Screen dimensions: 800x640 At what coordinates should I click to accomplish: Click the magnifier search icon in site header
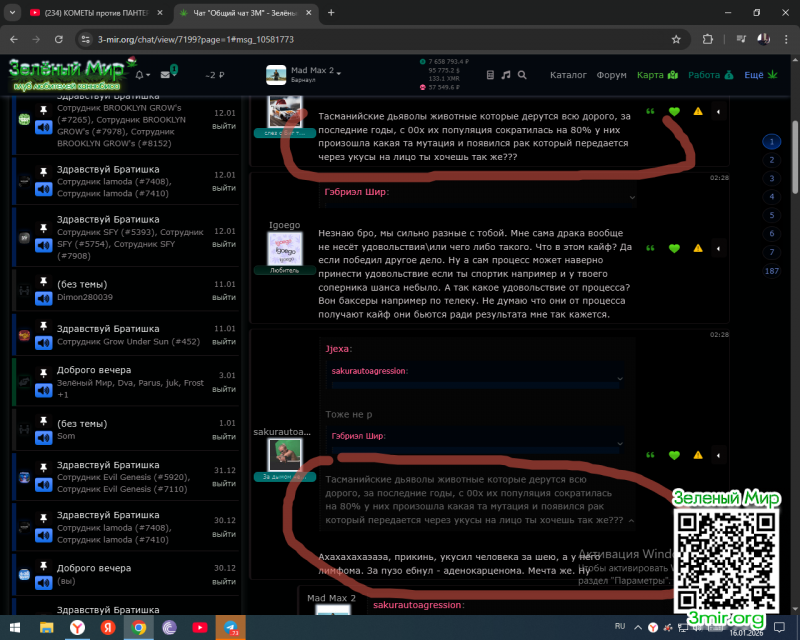524,75
